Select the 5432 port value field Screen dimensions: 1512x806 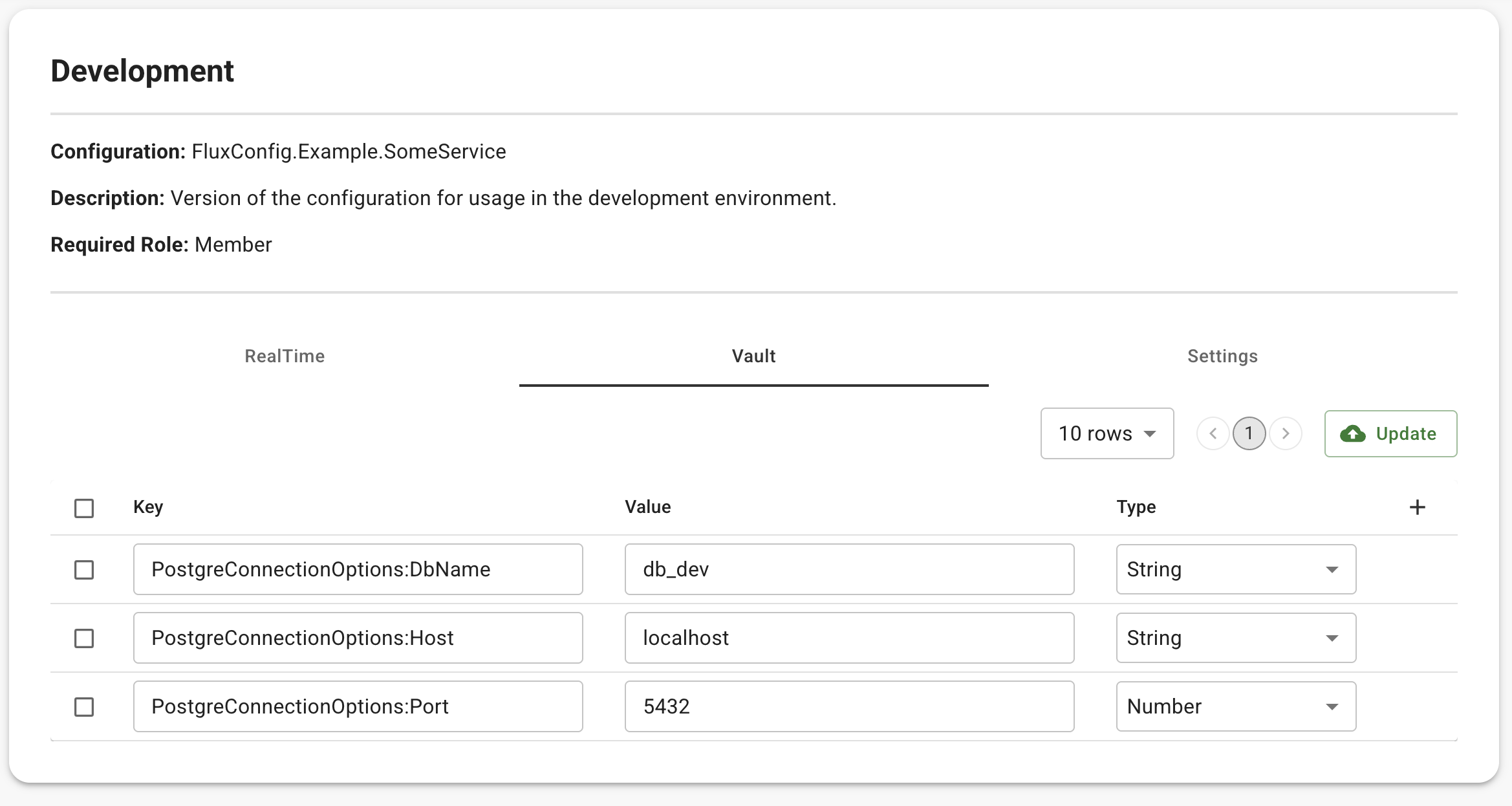pos(849,707)
